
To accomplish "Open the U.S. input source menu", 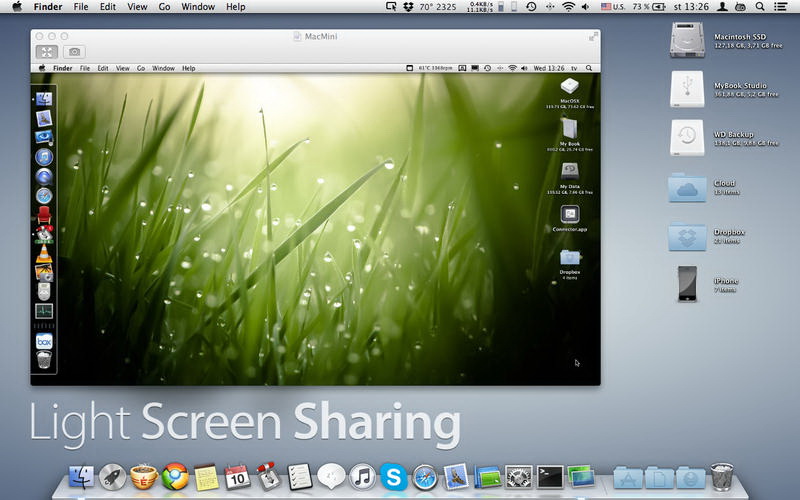I will [611, 7].
